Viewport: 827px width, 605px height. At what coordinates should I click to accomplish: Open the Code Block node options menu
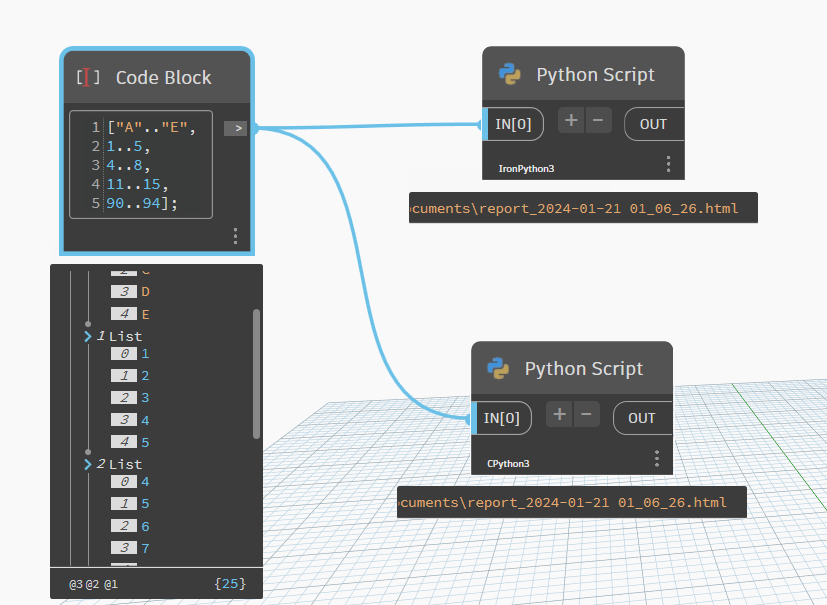[235, 236]
